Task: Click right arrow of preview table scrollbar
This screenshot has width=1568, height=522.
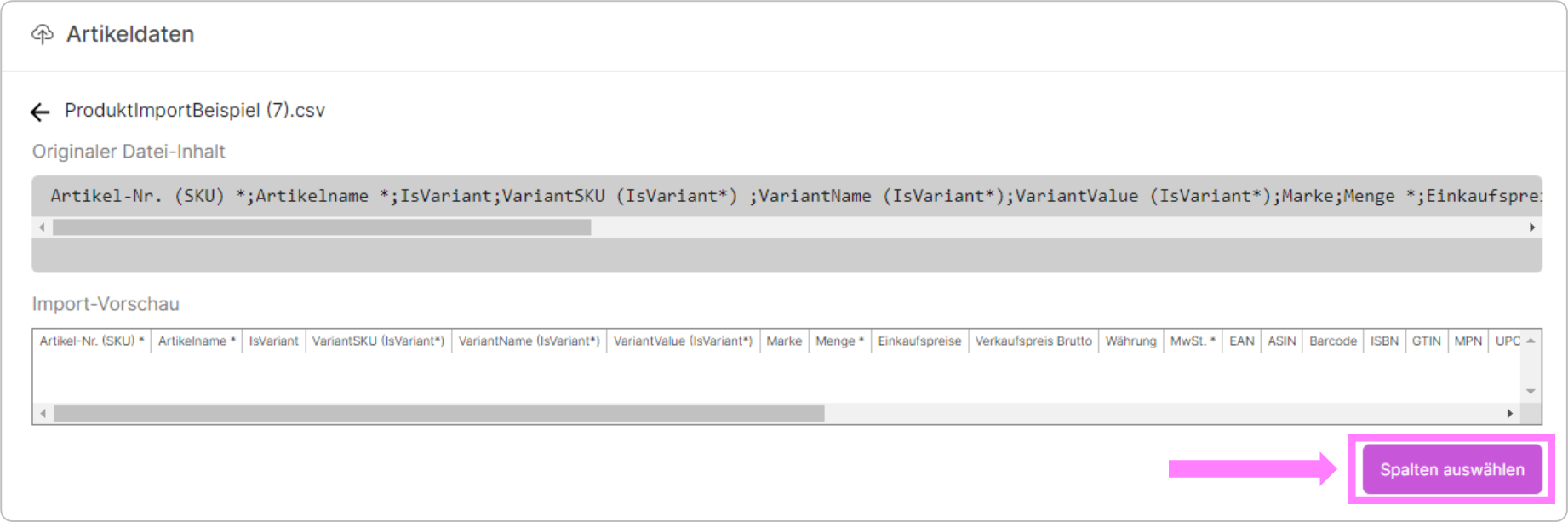Action: coord(1510,413)
